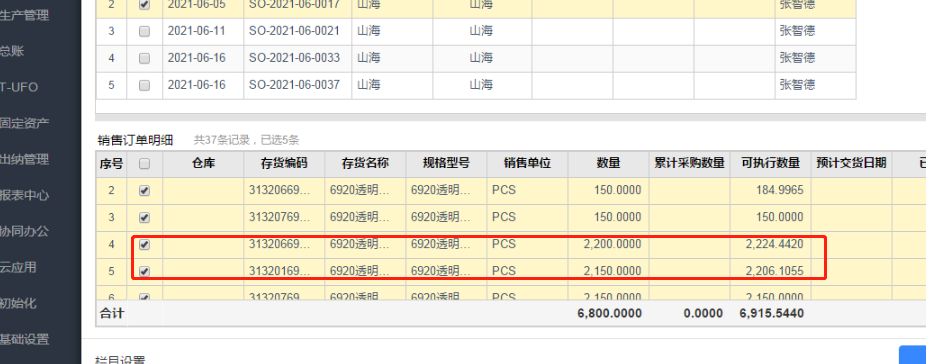Select SO-2021-06-0037 order number cell

point(298,85)
